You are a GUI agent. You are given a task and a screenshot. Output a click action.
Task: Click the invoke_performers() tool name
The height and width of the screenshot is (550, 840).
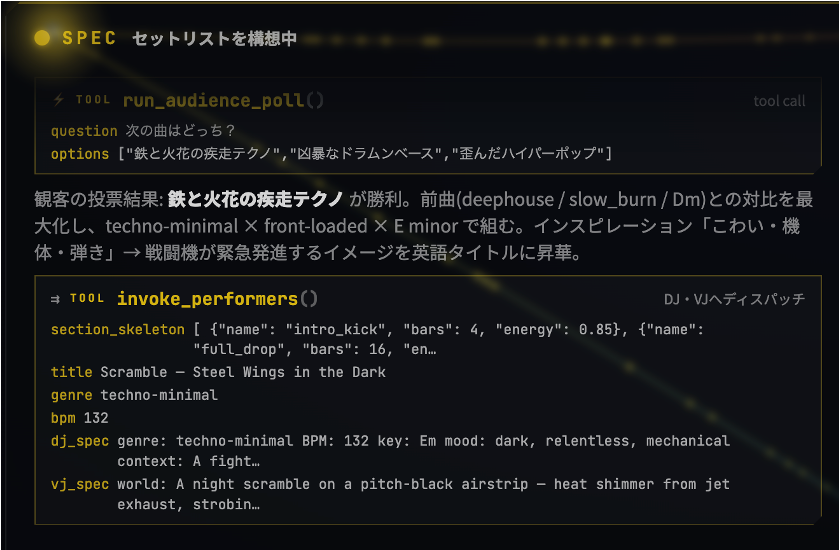click(218, 299)
